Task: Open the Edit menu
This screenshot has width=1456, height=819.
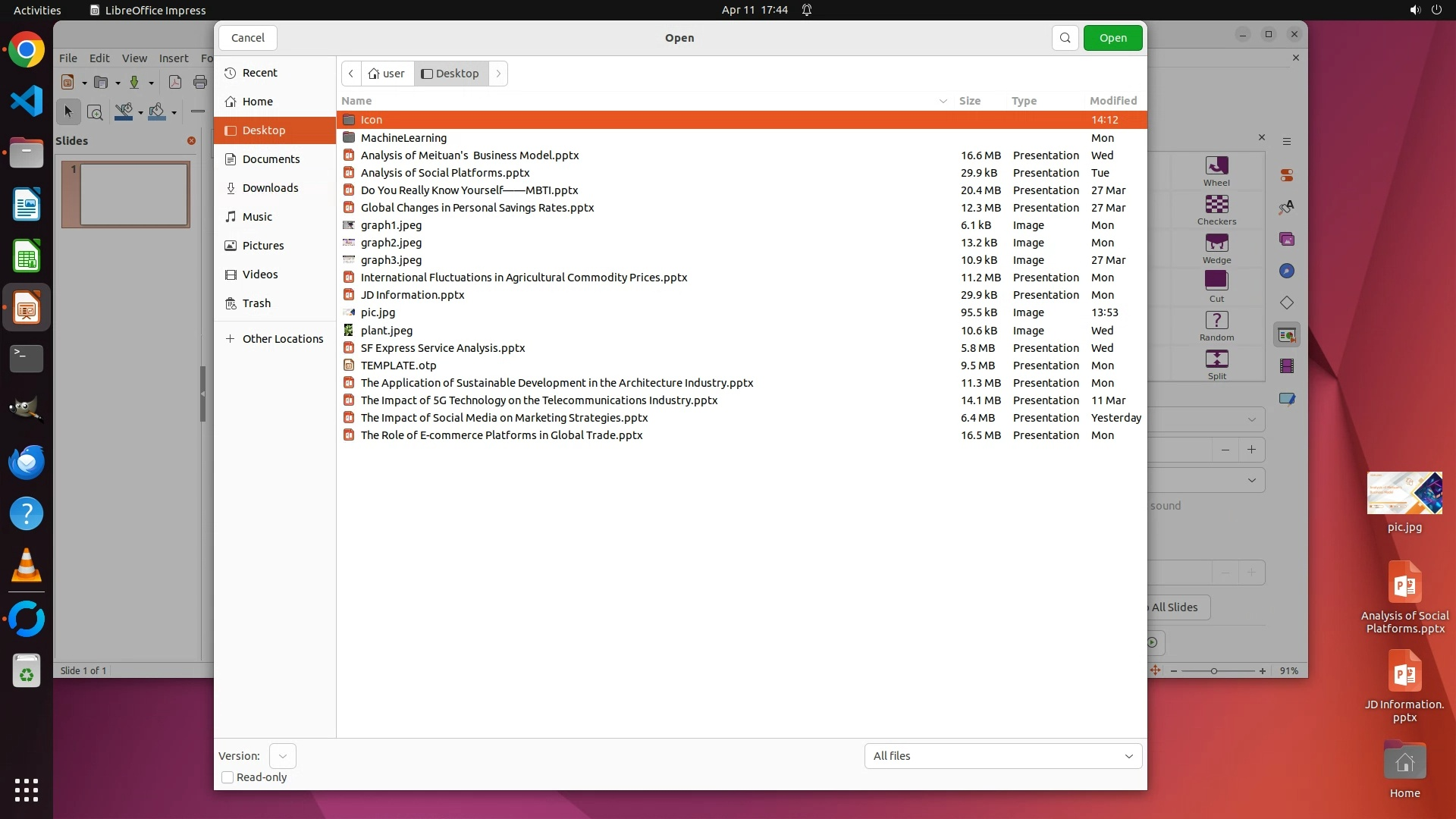Action: click(x=99, y=58)
